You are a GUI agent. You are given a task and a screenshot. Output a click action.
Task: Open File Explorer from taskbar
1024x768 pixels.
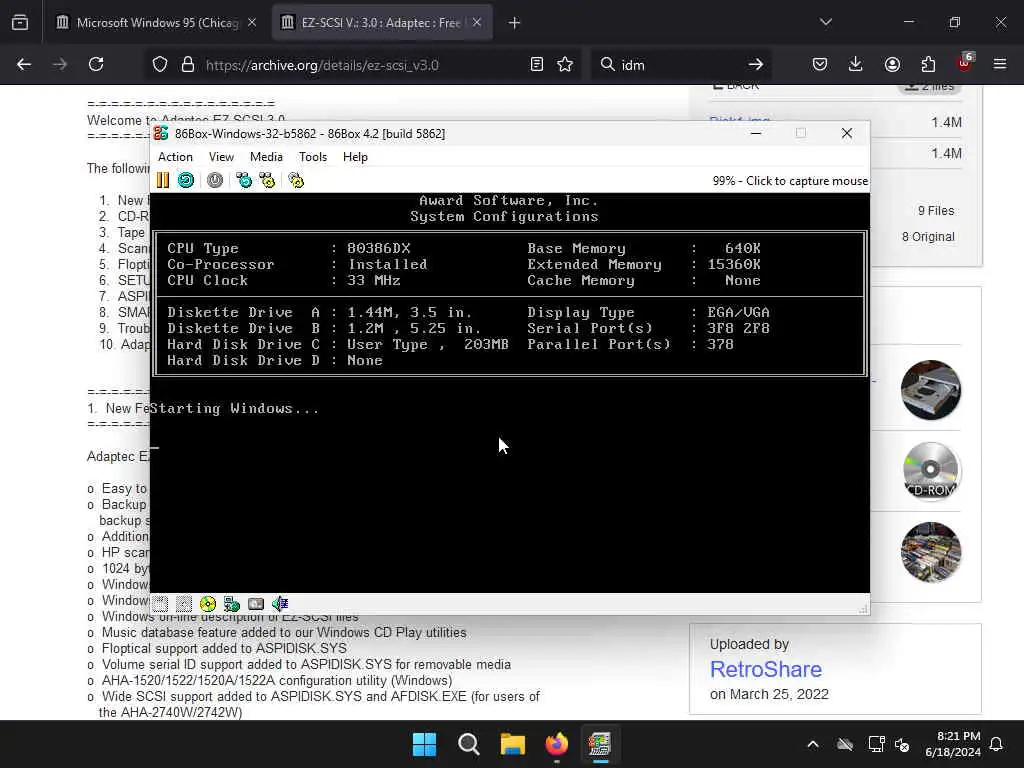[x=513, y=744]
